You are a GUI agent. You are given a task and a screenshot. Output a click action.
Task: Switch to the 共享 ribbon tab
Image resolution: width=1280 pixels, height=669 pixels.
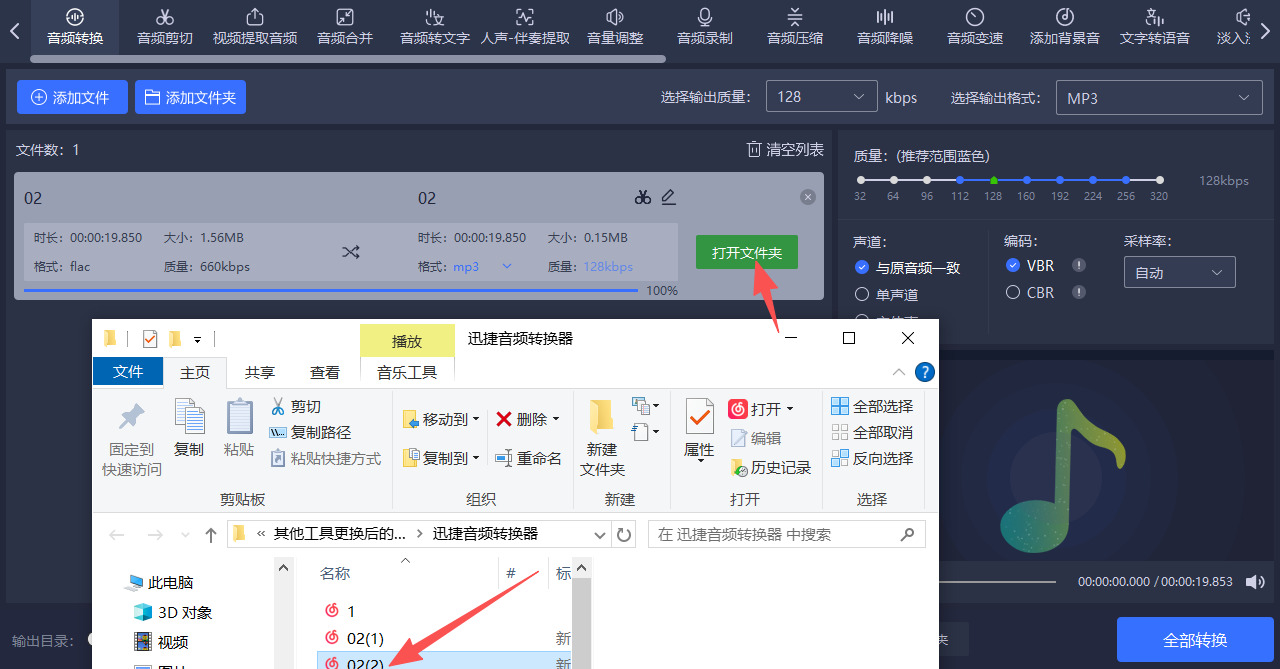coord(260,372)
